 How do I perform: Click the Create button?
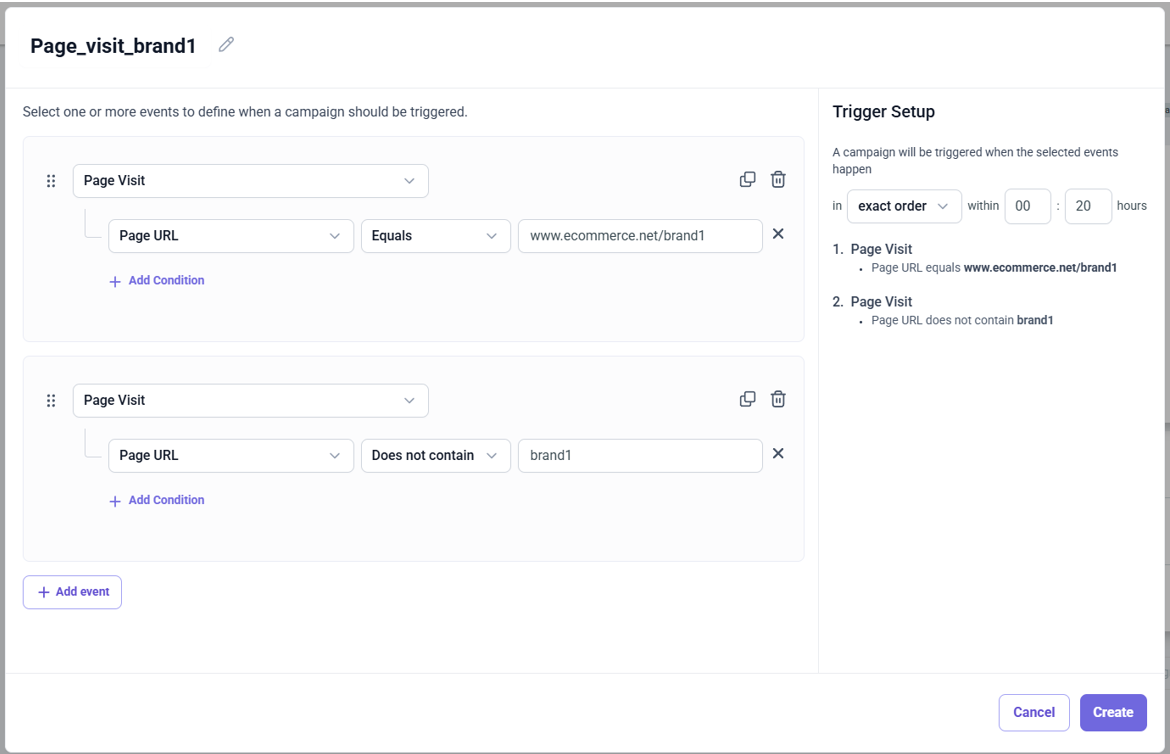[1113, 712]
